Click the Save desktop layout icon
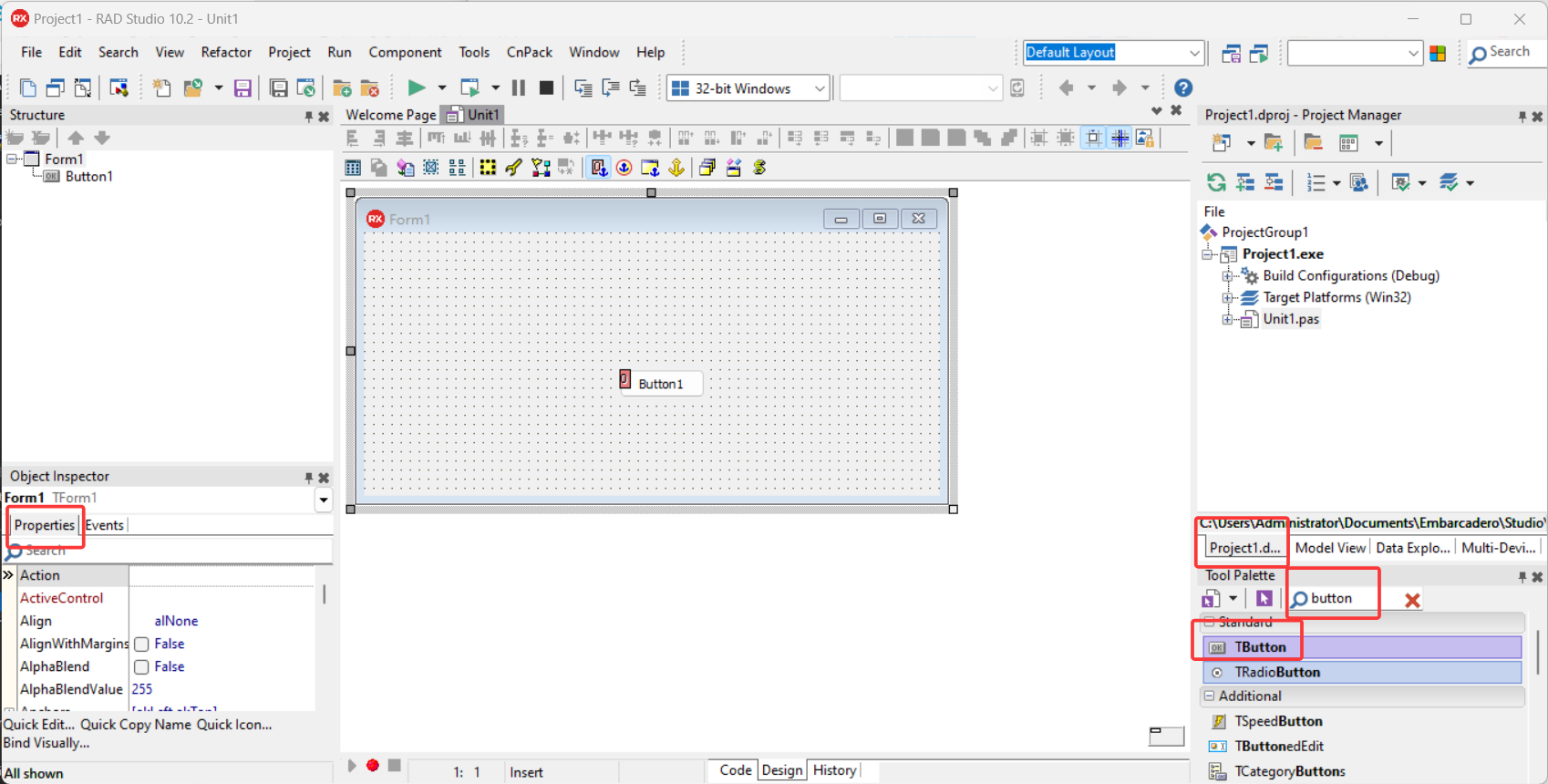Viewport: 1548px width, 784px height. coord(1231,53)
